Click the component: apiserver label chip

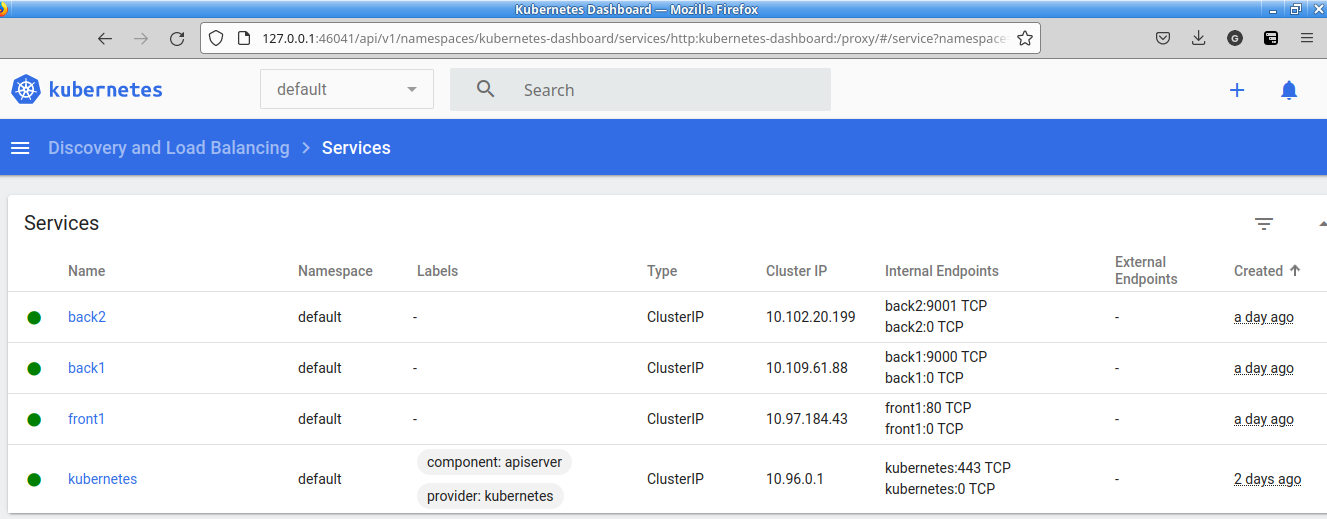coord(495,462)
